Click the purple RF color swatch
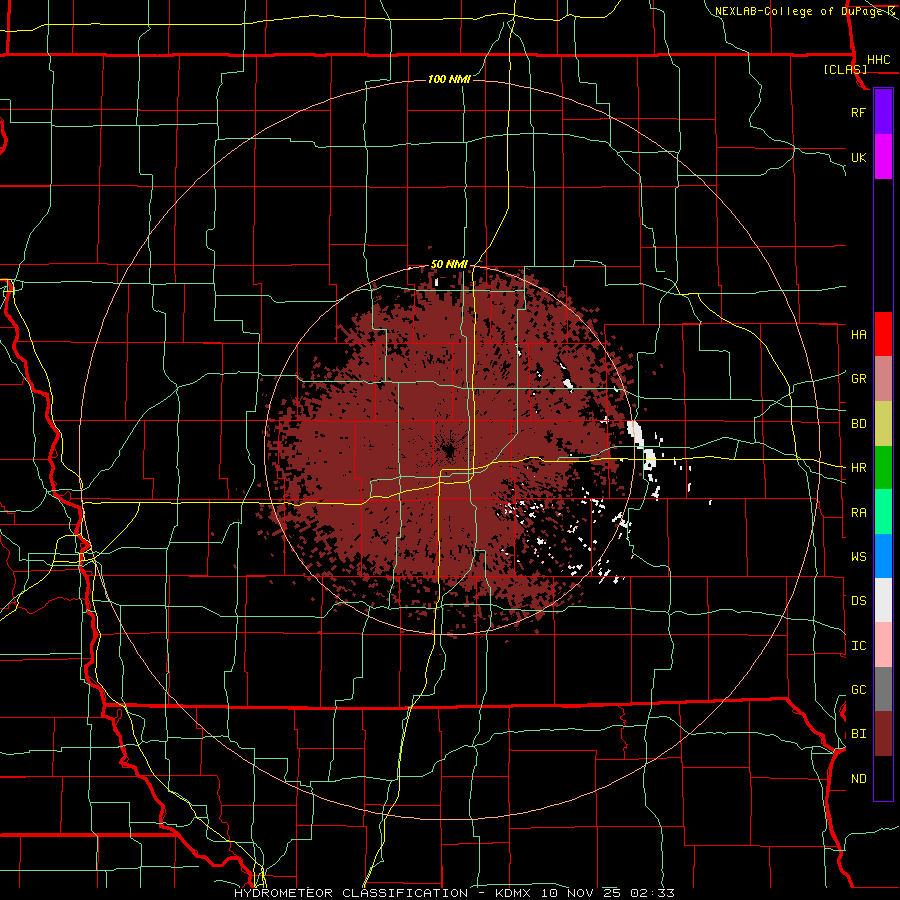The height and width of the screenshot is (900, 900). point(883,112)
